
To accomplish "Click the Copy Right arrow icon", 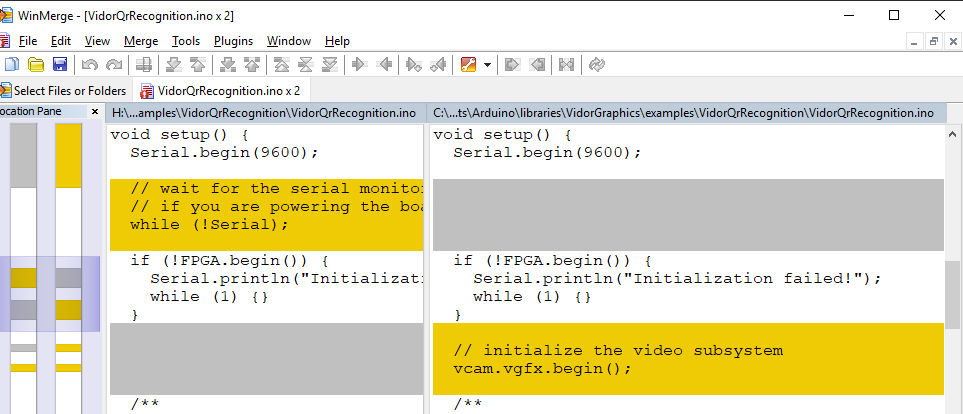I will (x=360, y=64).
